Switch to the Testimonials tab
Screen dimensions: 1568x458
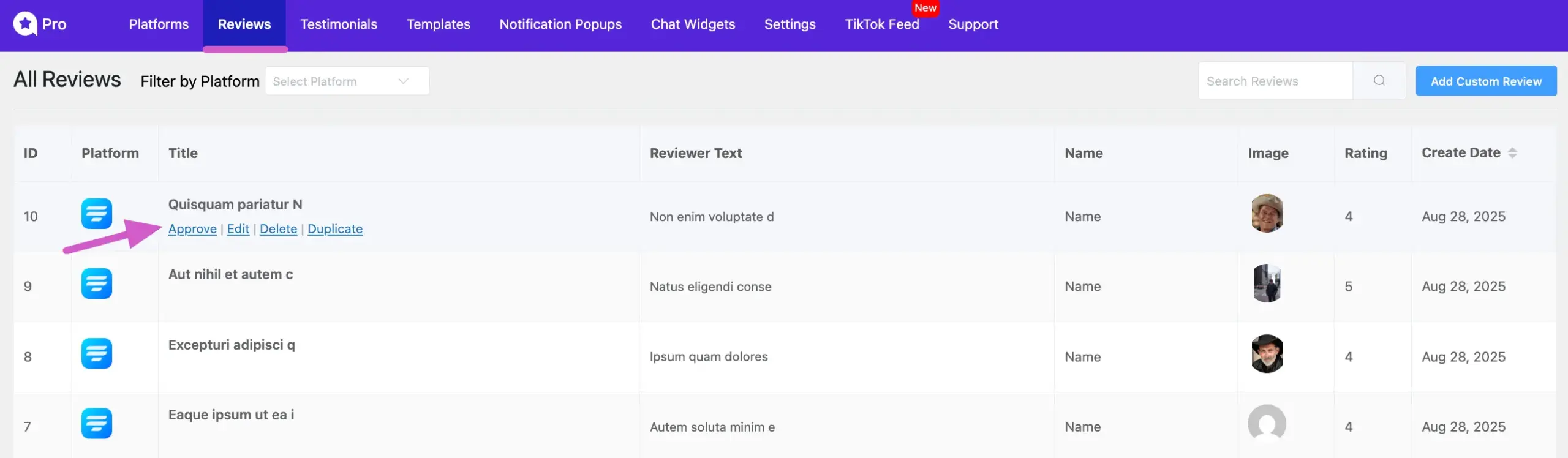tap(338, 24)
